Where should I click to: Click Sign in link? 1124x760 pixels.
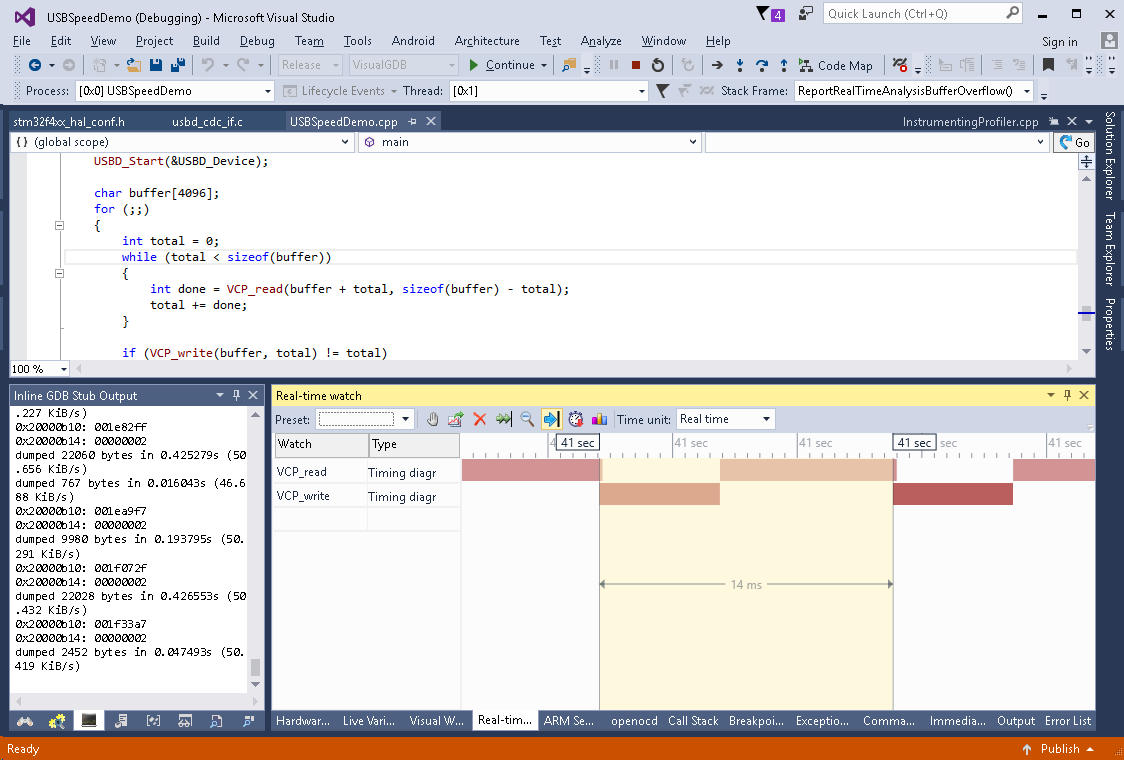[x=1059, y=42]
